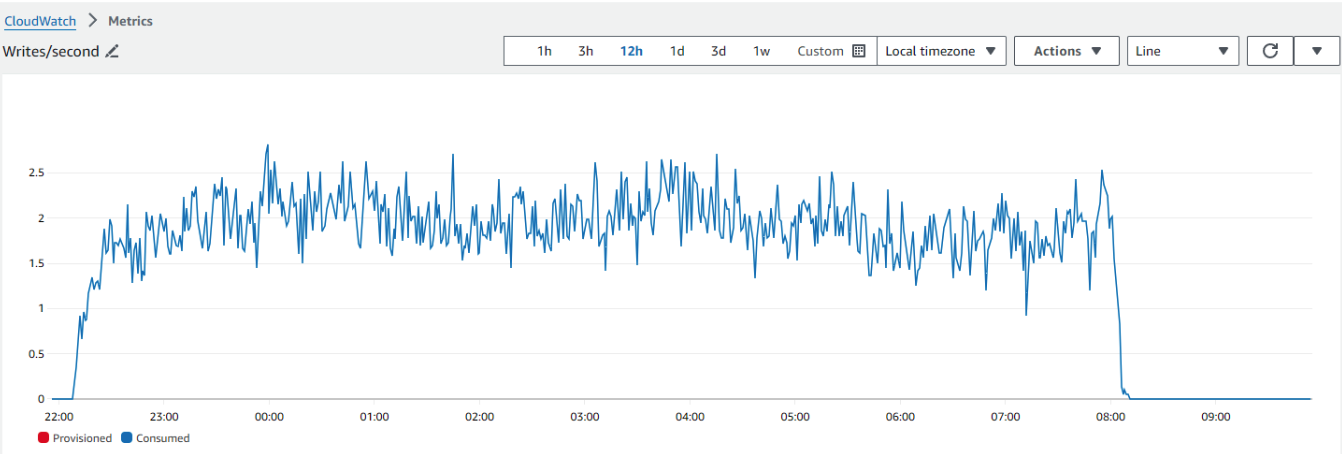Select the 1w time range
1342x454 pixels.
point(761,51)
